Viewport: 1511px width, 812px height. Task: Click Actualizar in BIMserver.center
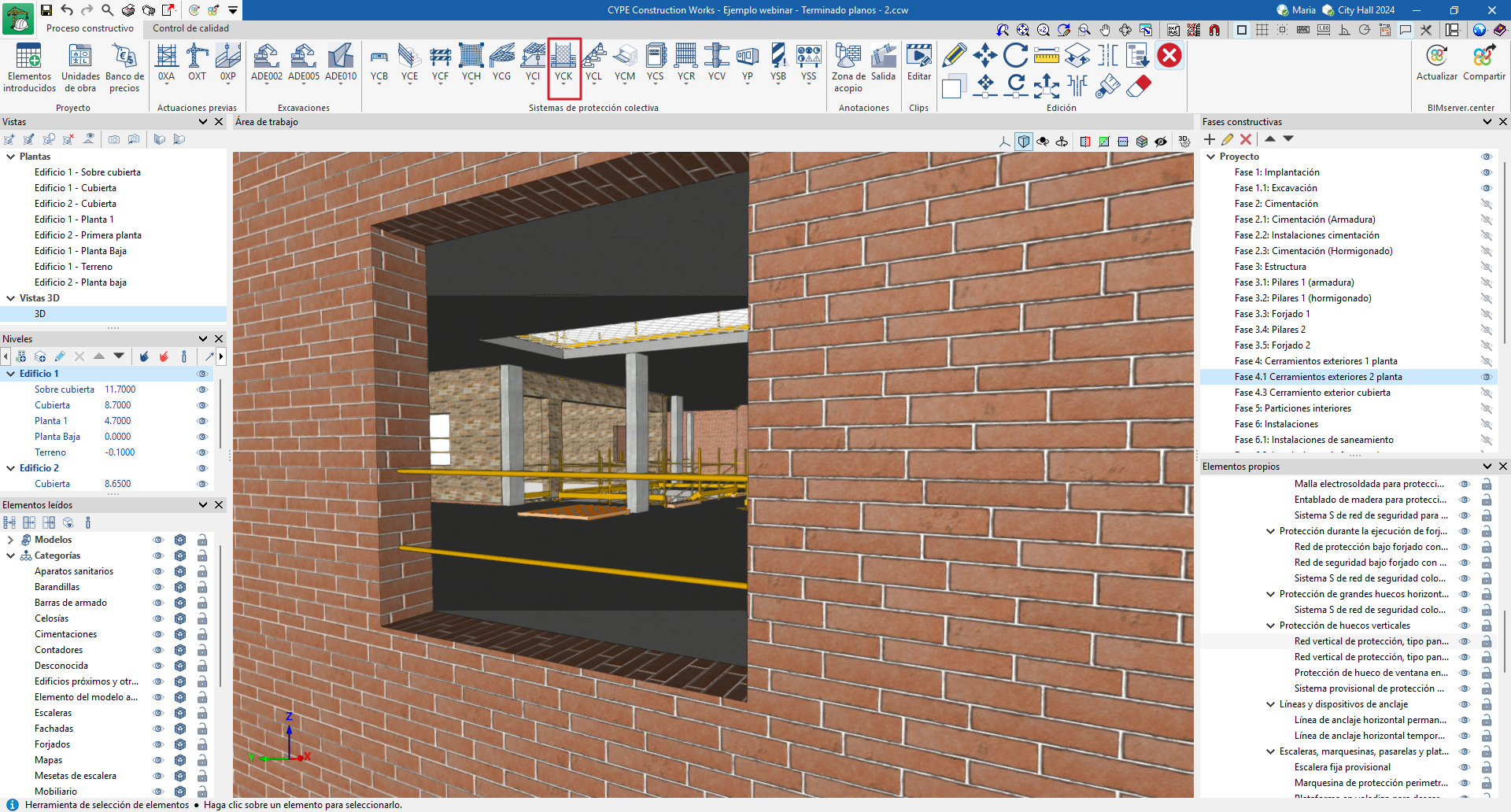[1437, 62]
